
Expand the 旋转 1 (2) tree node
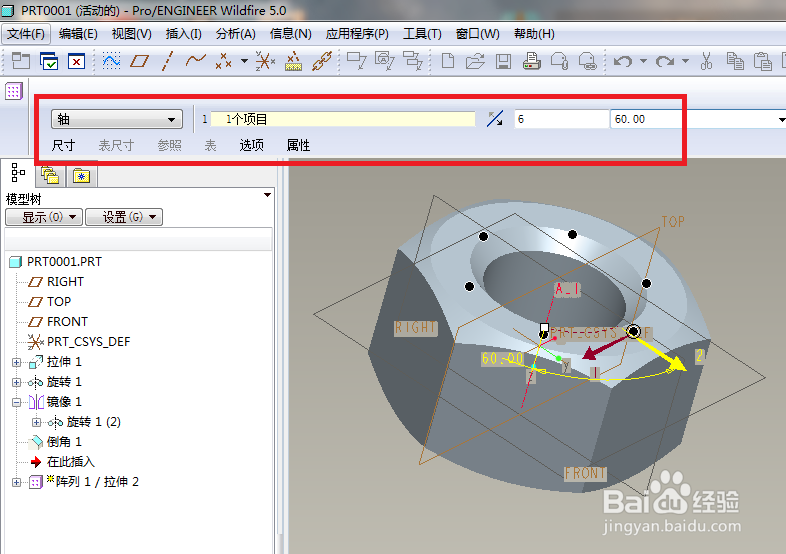click(37, 422)
